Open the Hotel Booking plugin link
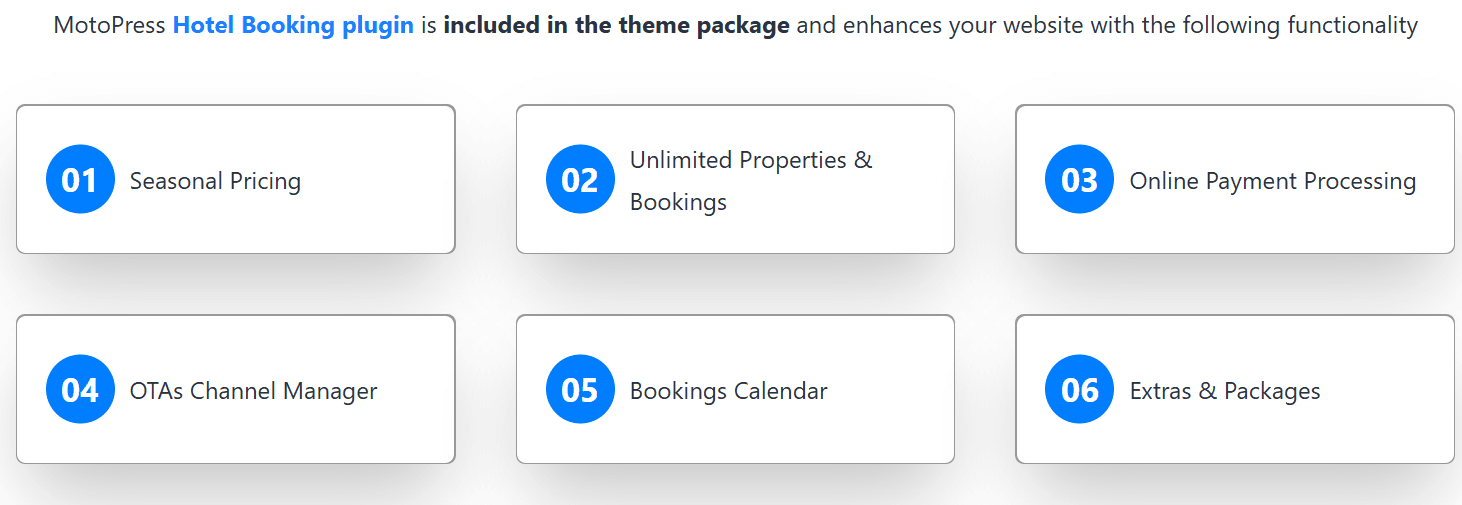 293,25
